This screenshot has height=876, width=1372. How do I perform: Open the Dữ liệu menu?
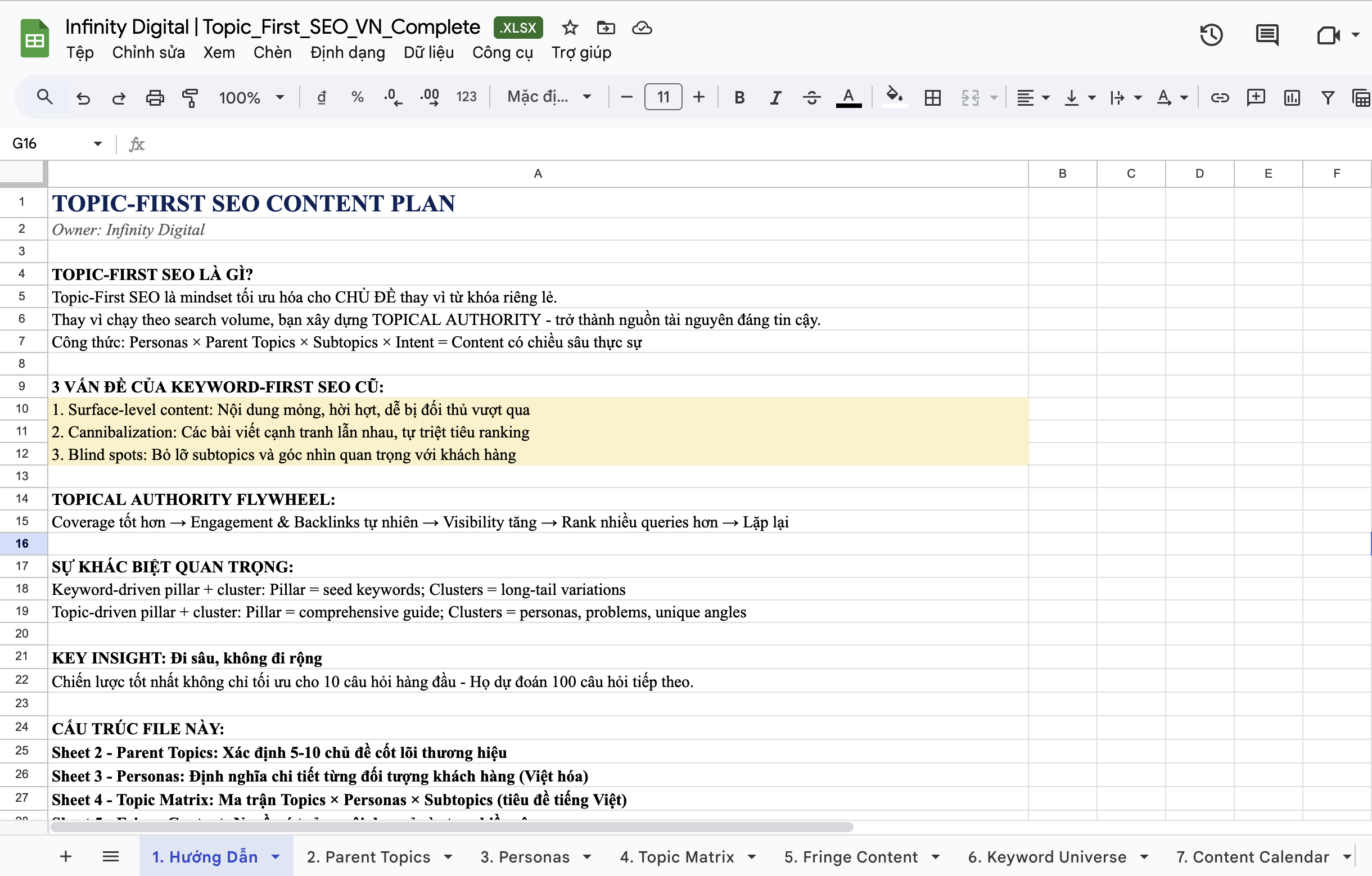(429, 52)
